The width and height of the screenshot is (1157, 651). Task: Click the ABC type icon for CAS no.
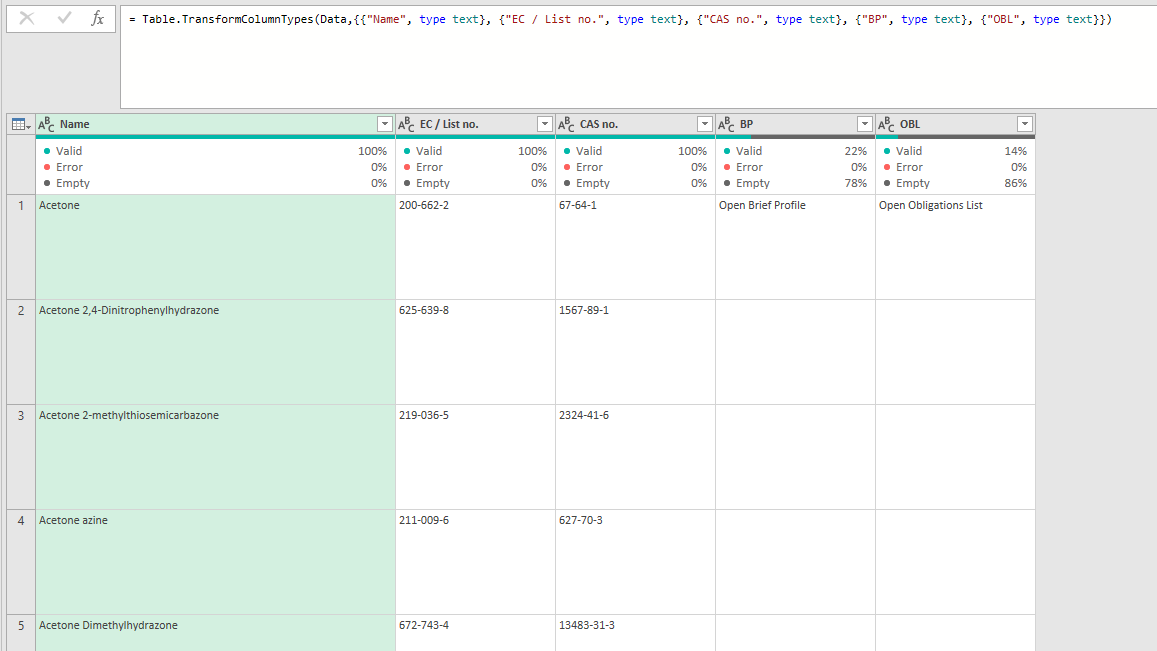coord(566,125)
